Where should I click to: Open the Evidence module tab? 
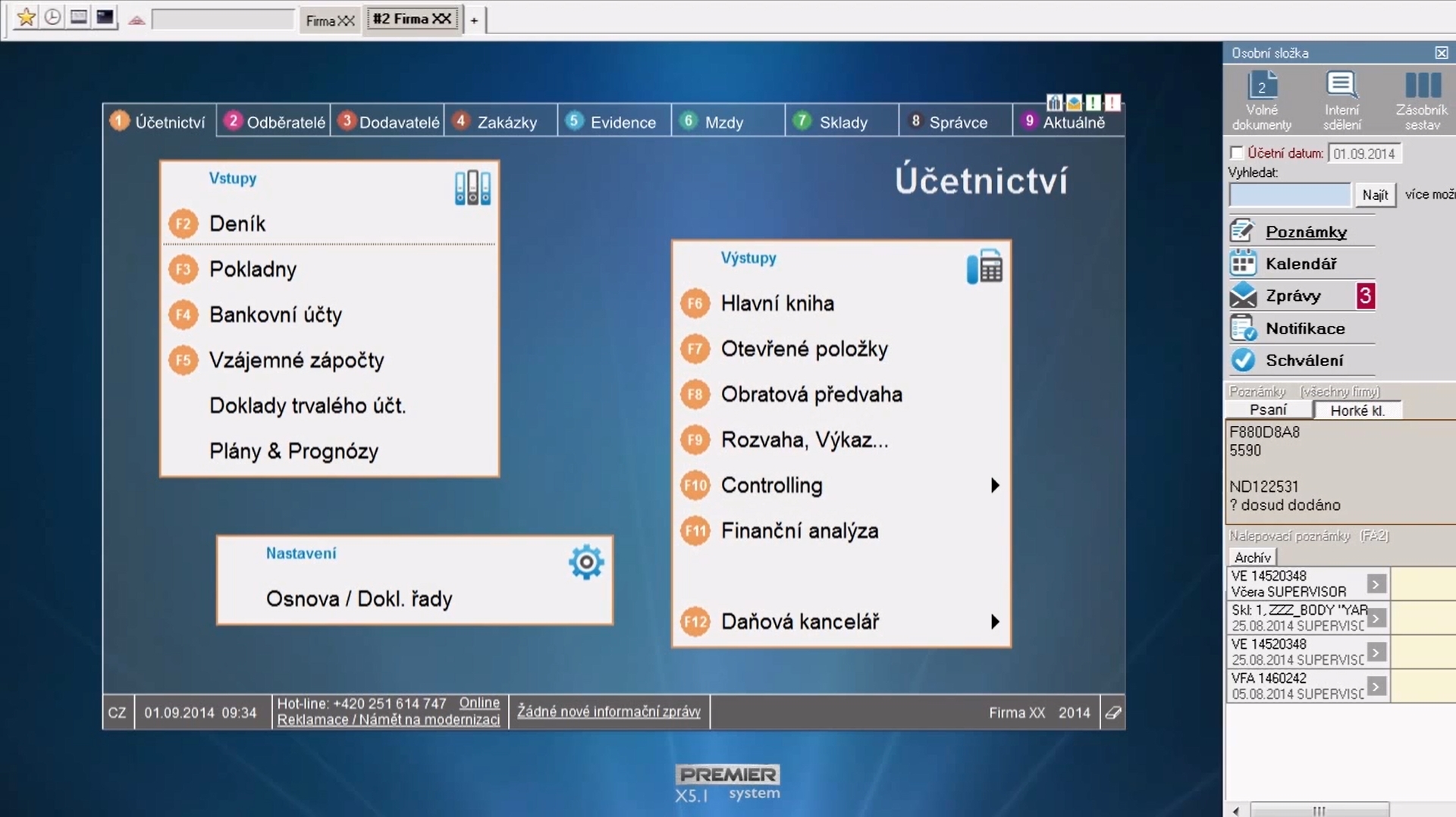(616, 122)
